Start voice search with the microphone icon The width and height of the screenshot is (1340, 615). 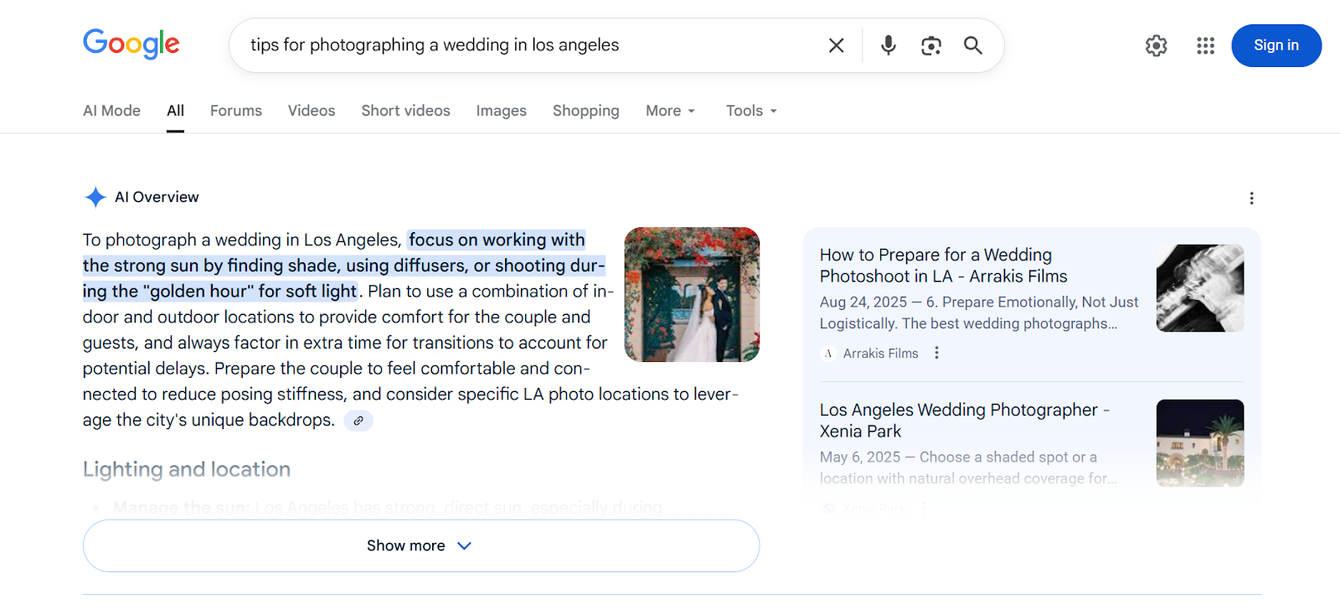pyautogui.click(x=888, y=45)
